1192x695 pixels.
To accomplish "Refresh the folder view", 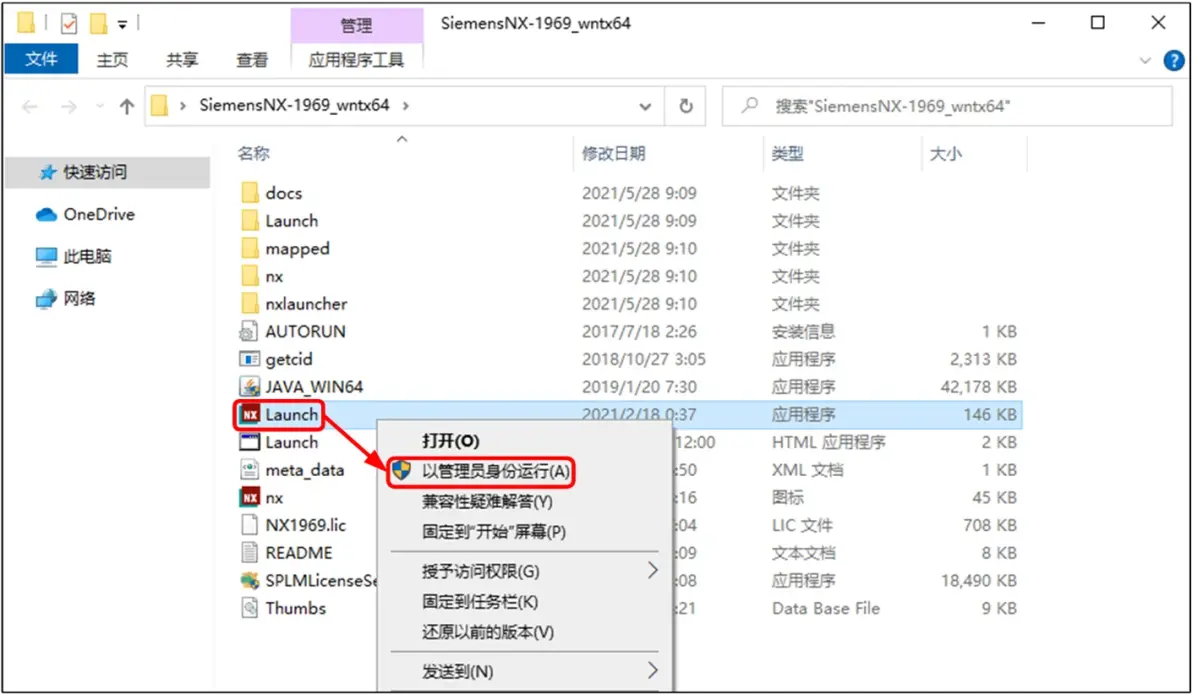I will click(x=686, y=106).
